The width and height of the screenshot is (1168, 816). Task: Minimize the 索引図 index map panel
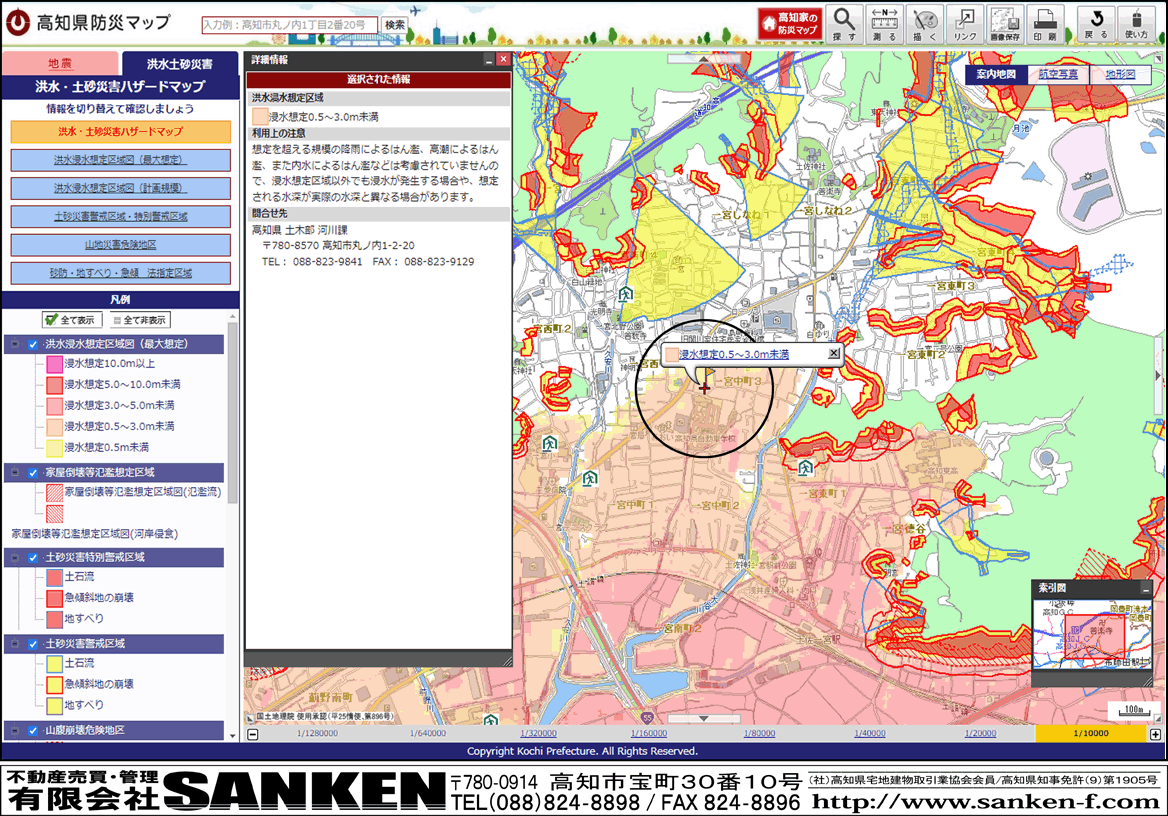pyautogui.click(x=1145, y=588)
